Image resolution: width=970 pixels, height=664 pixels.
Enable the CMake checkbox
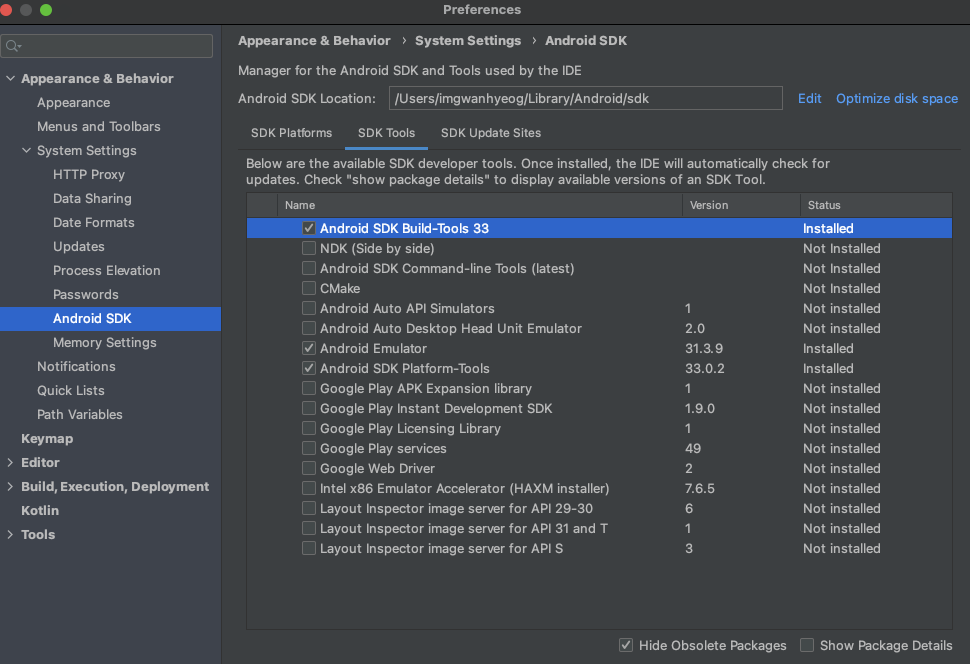click(309, 288)
